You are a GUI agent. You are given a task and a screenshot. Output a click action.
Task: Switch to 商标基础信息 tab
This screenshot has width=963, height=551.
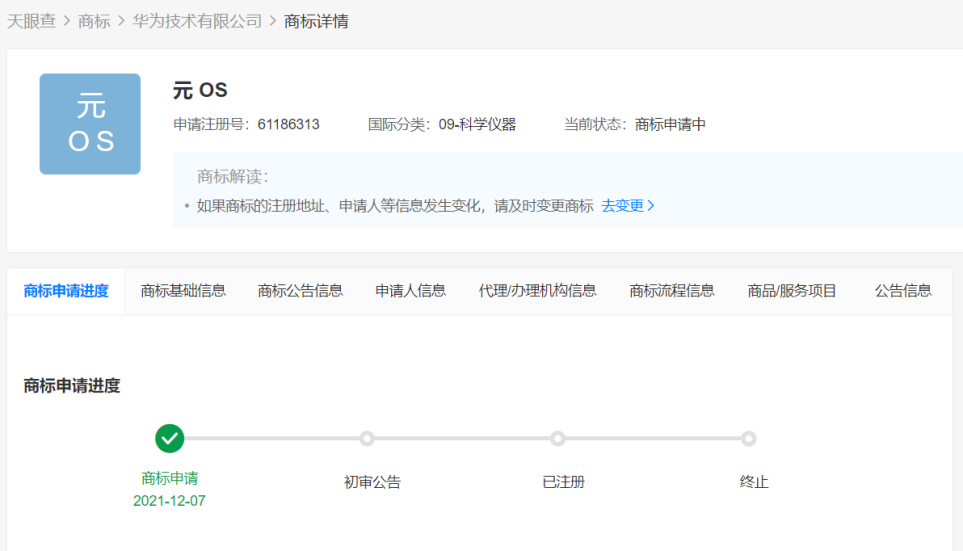(x=183, y=291)
